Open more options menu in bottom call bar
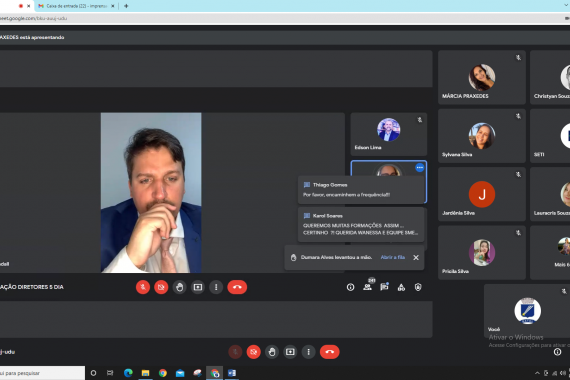The image size is (570, 380). pos(308,352)
